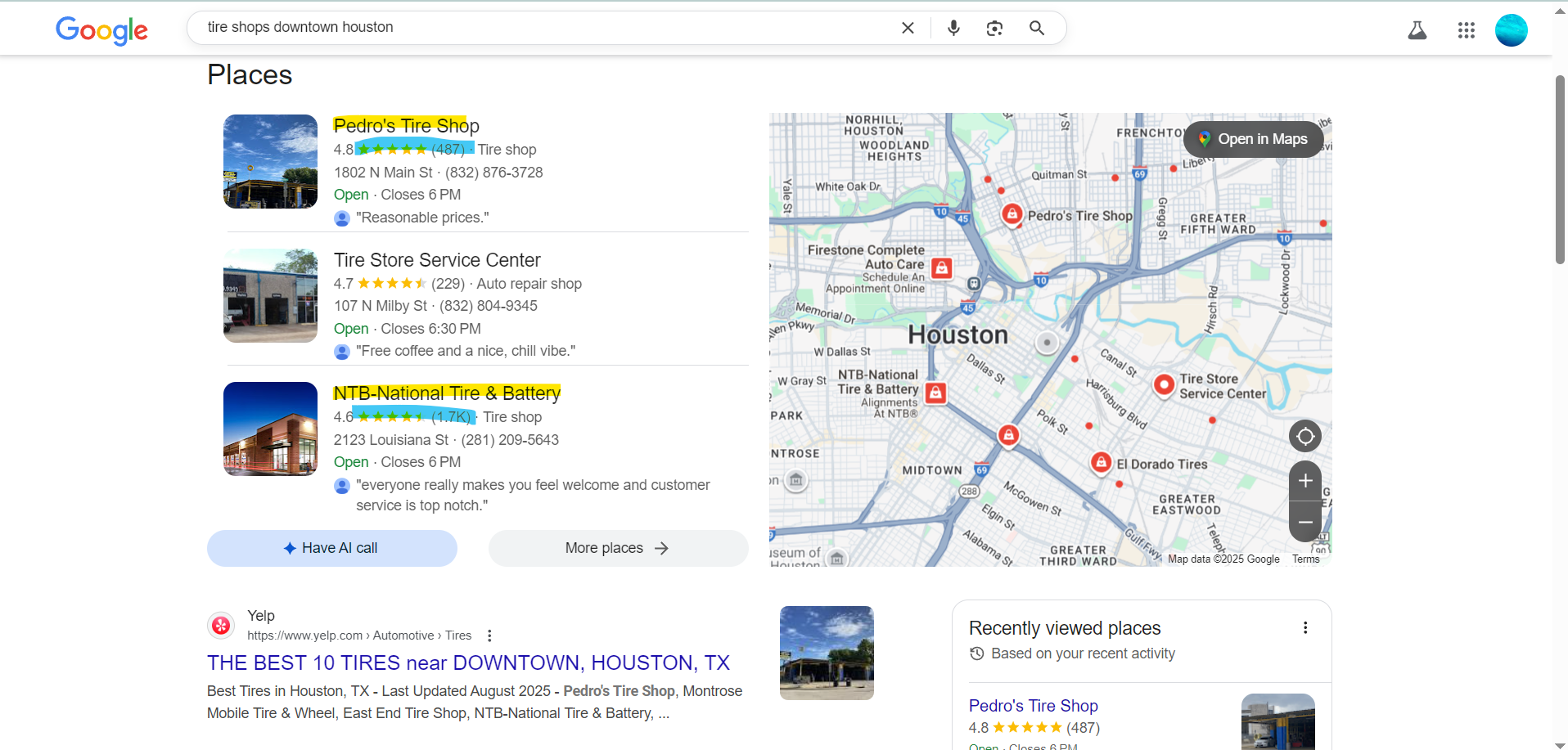Start voice search with microphone icon
Image resolution: width=1568 pixels, height=750 pixels.
click(953, 28)
